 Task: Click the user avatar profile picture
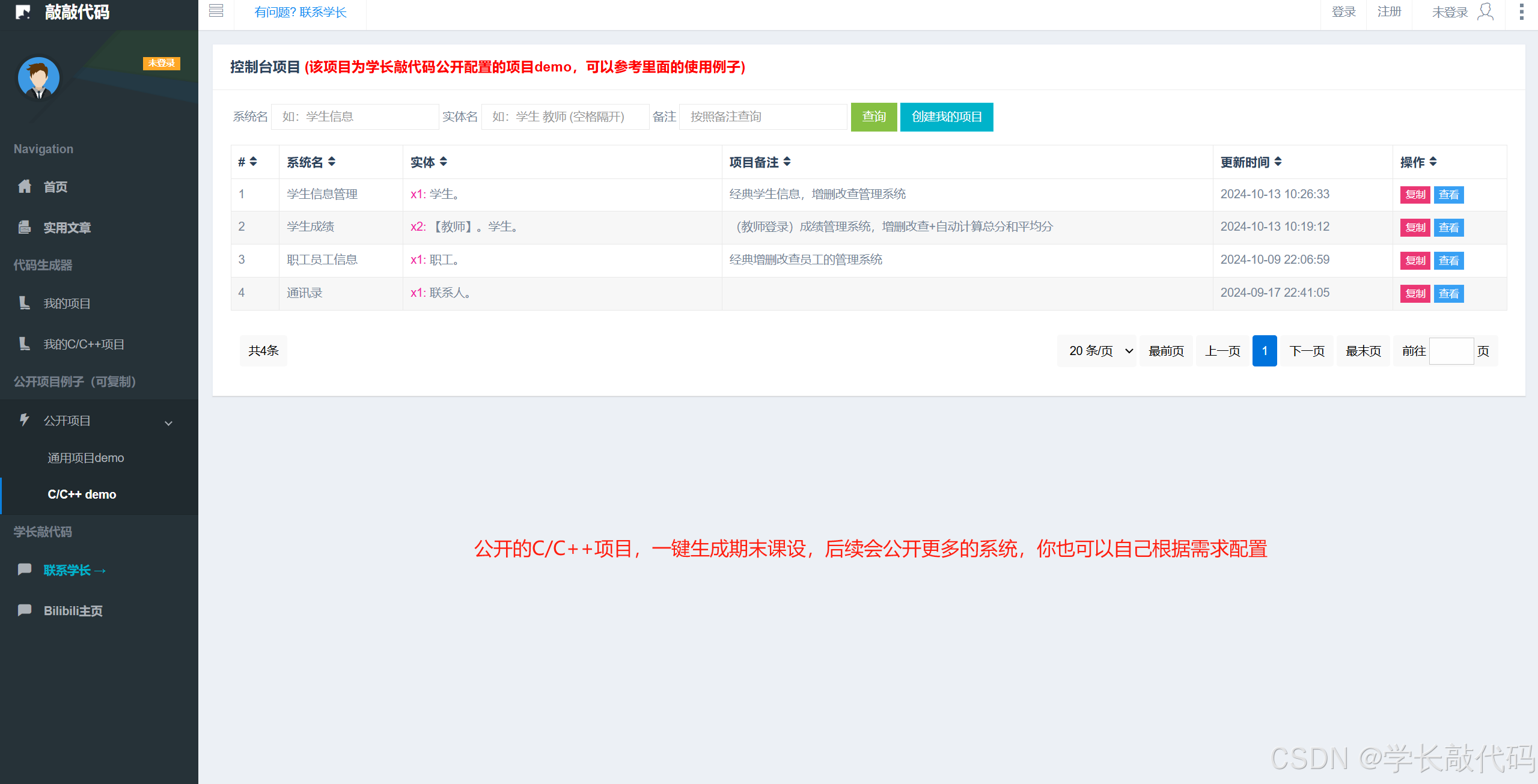[38, 78]
